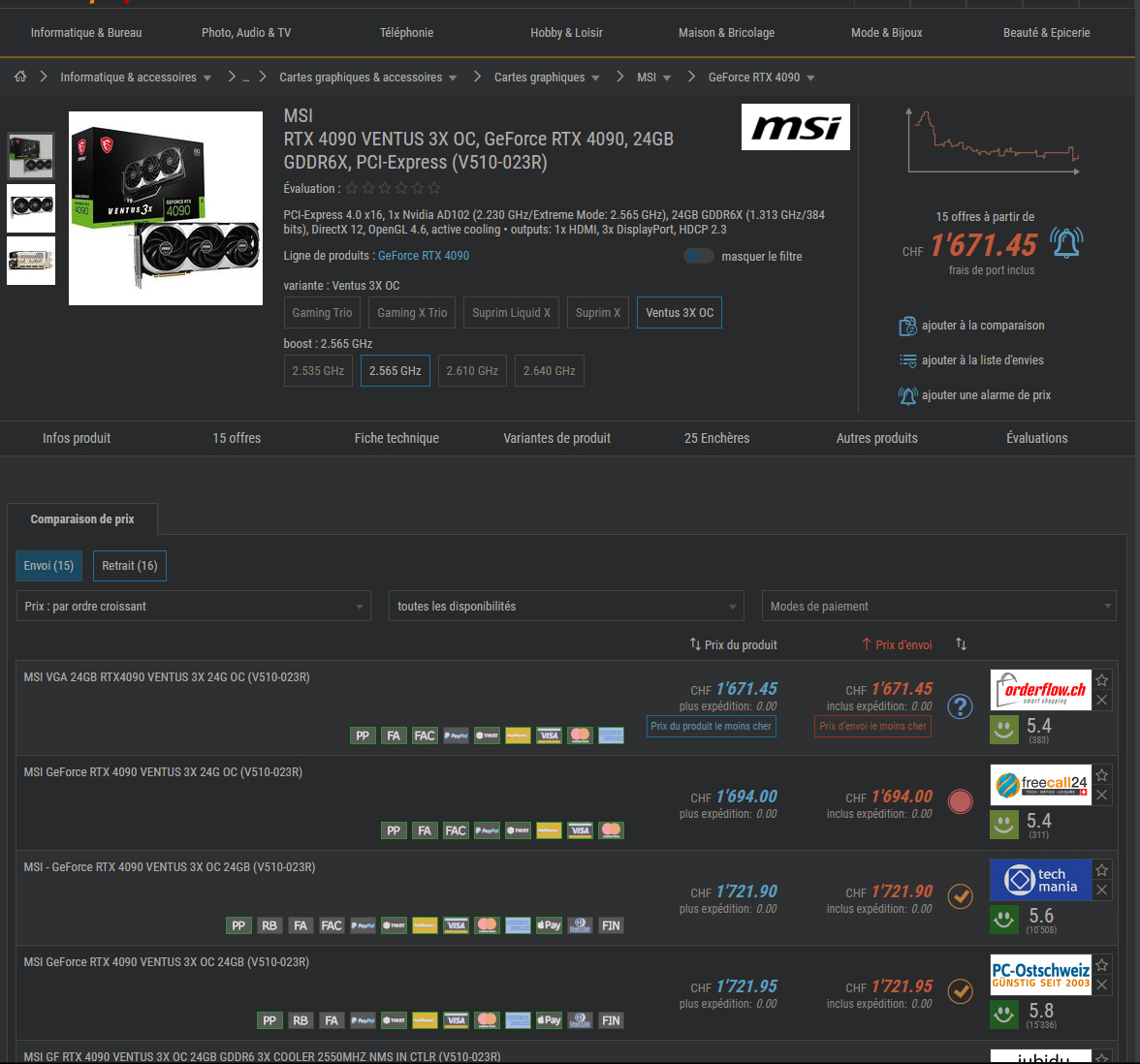1140x1064 pixels.
Task: Open the 'Modes de paiement' dropdown
Action: coord(938,607)
